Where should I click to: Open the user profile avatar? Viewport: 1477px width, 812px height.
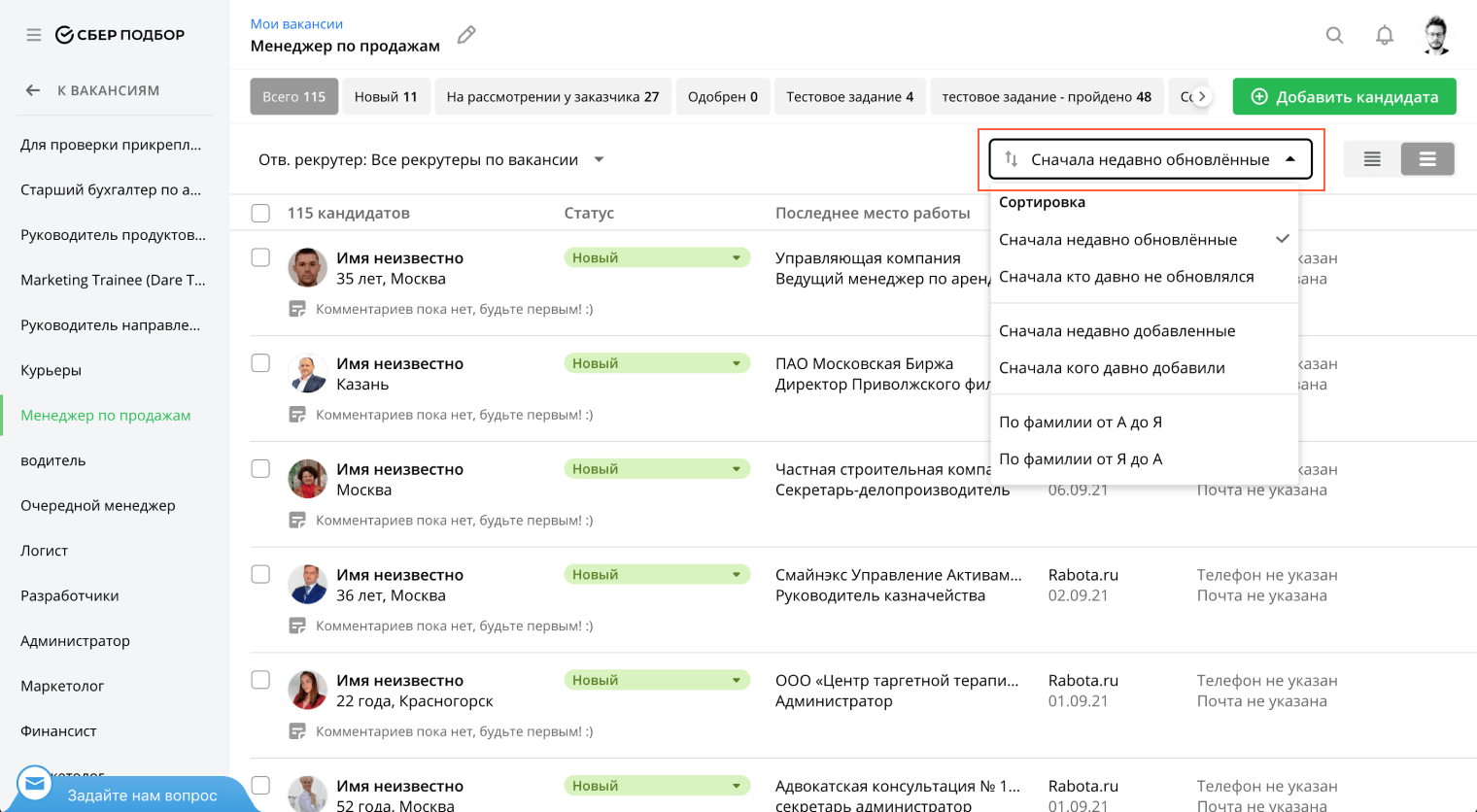[x=1436, y=35]
